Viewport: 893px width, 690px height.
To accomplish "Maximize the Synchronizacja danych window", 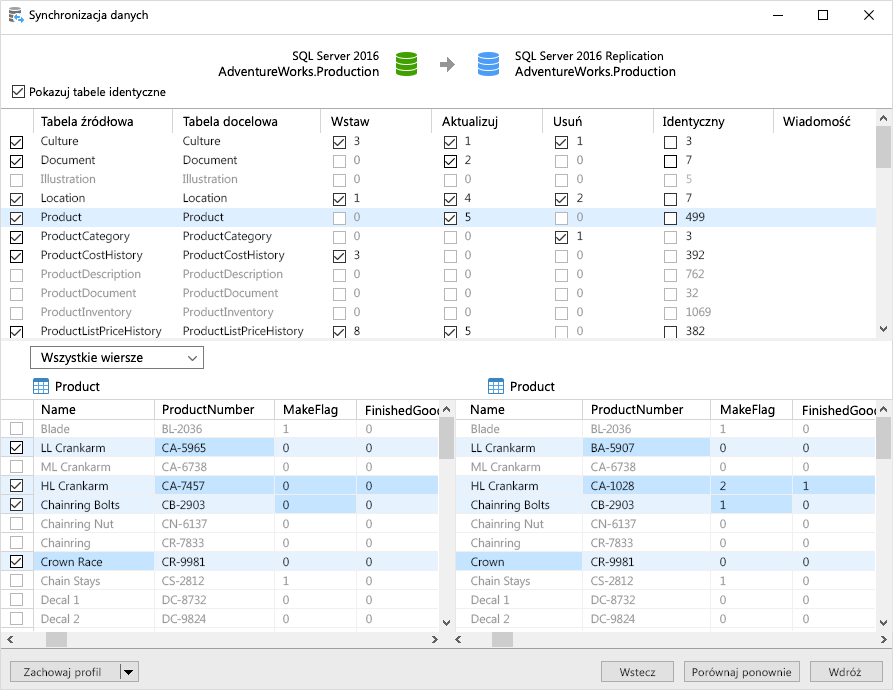I will click(823, 15).
